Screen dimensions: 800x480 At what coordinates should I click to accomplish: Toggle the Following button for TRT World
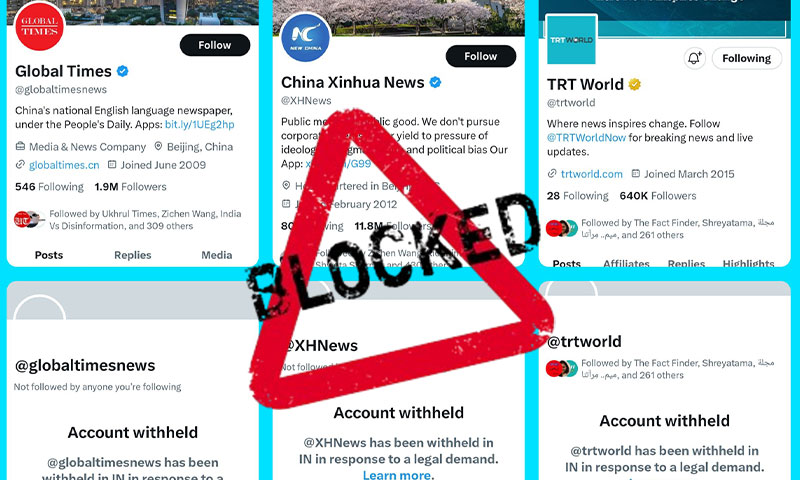[746, 58]
